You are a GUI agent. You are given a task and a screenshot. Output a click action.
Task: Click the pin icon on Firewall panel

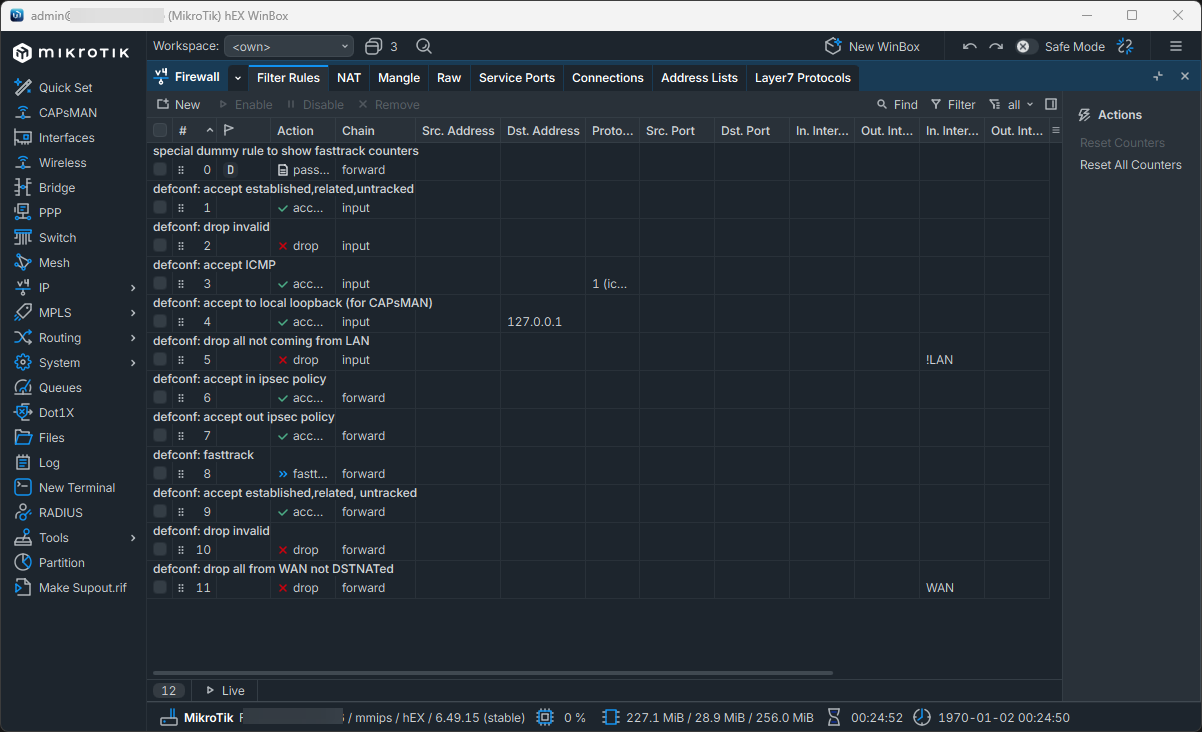[x=1158, y=77]
